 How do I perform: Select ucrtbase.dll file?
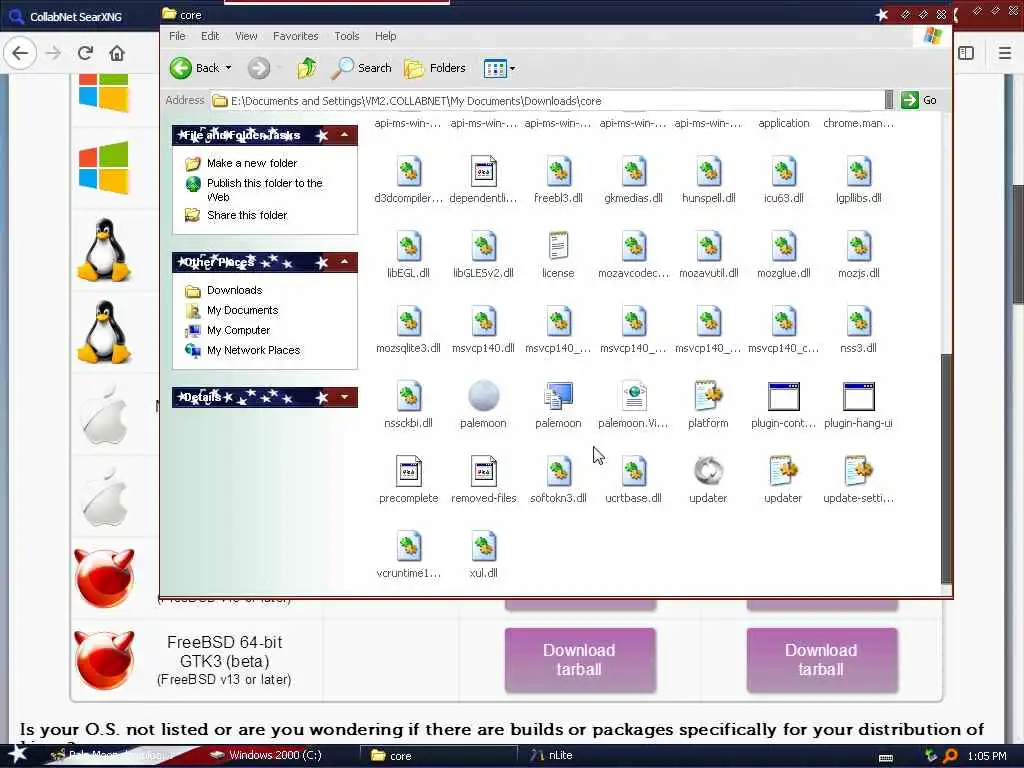pos(633,472)
